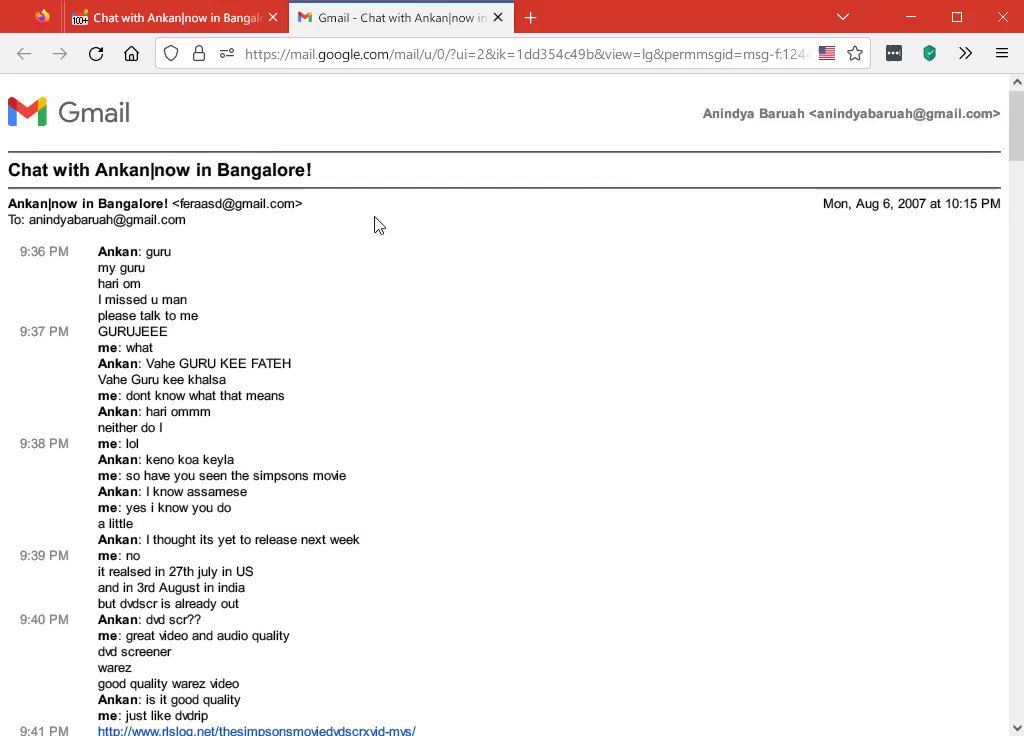
Task: Open the dark extension icon beside the address bar
Action: pos(894,54)
